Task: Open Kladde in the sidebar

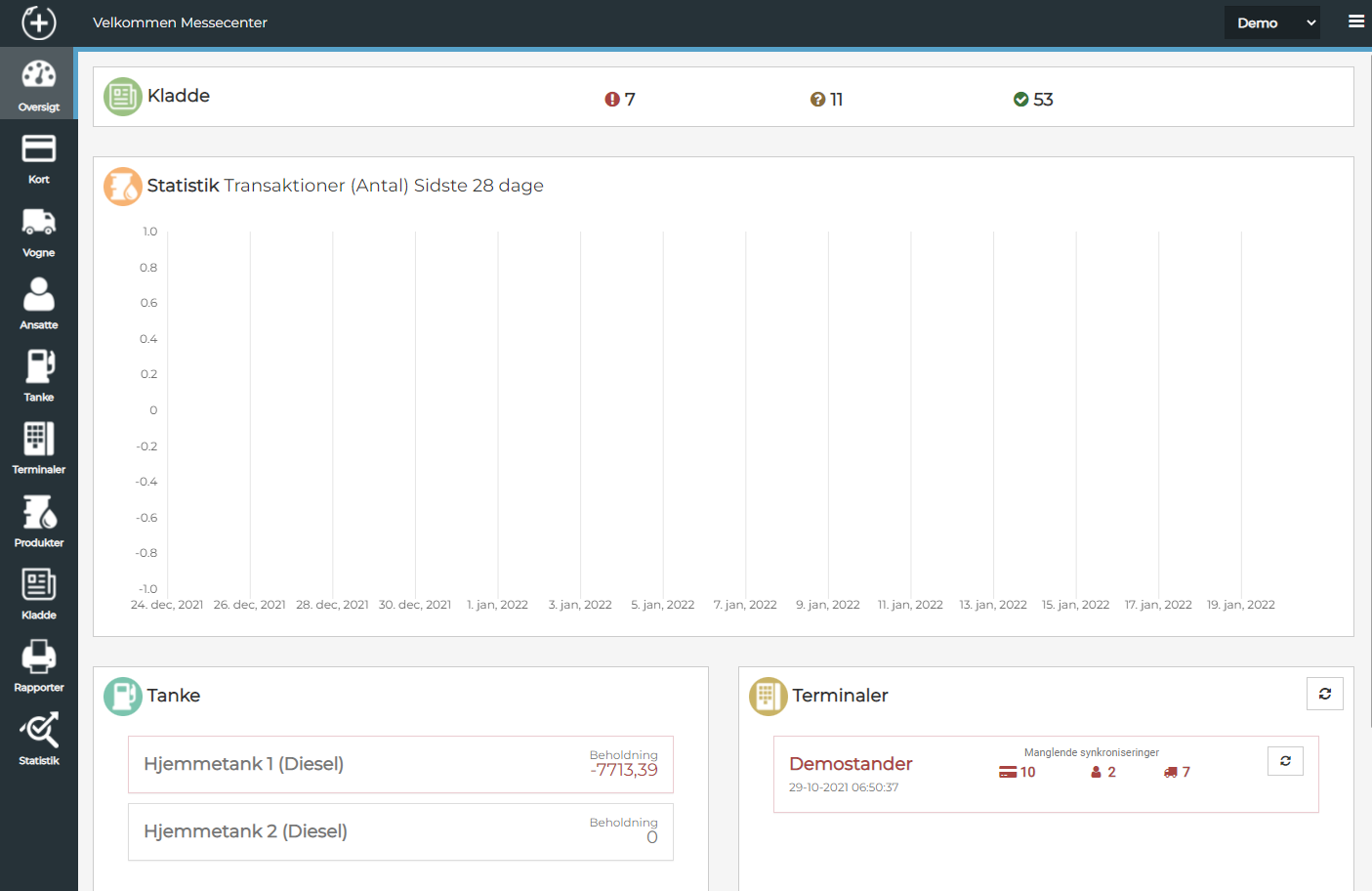Action: [39, 594]
